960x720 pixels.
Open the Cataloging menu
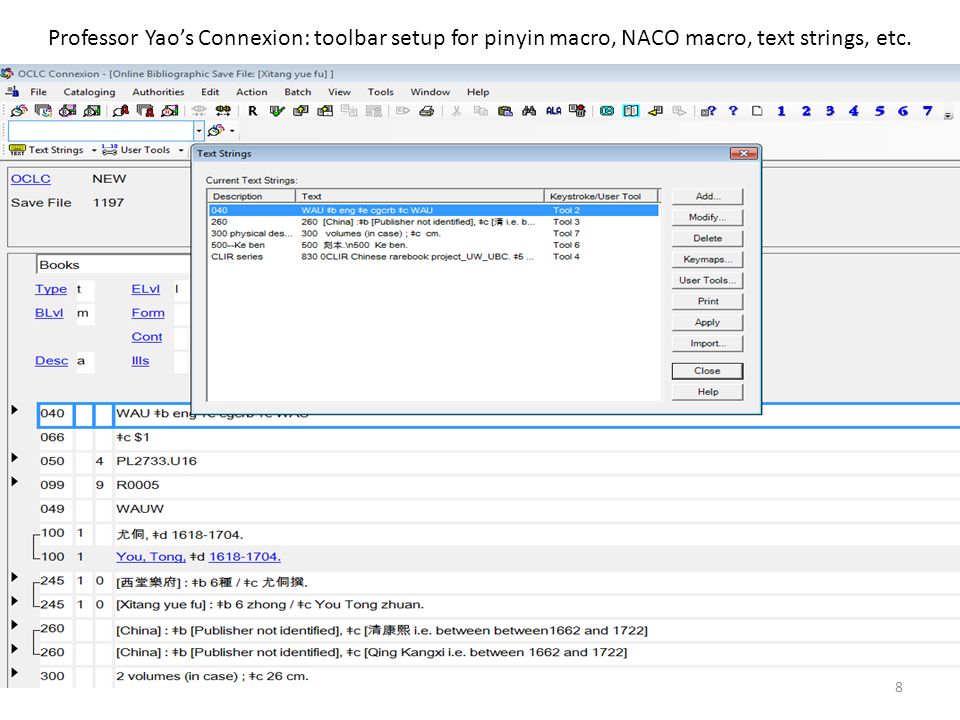(89, 92)
